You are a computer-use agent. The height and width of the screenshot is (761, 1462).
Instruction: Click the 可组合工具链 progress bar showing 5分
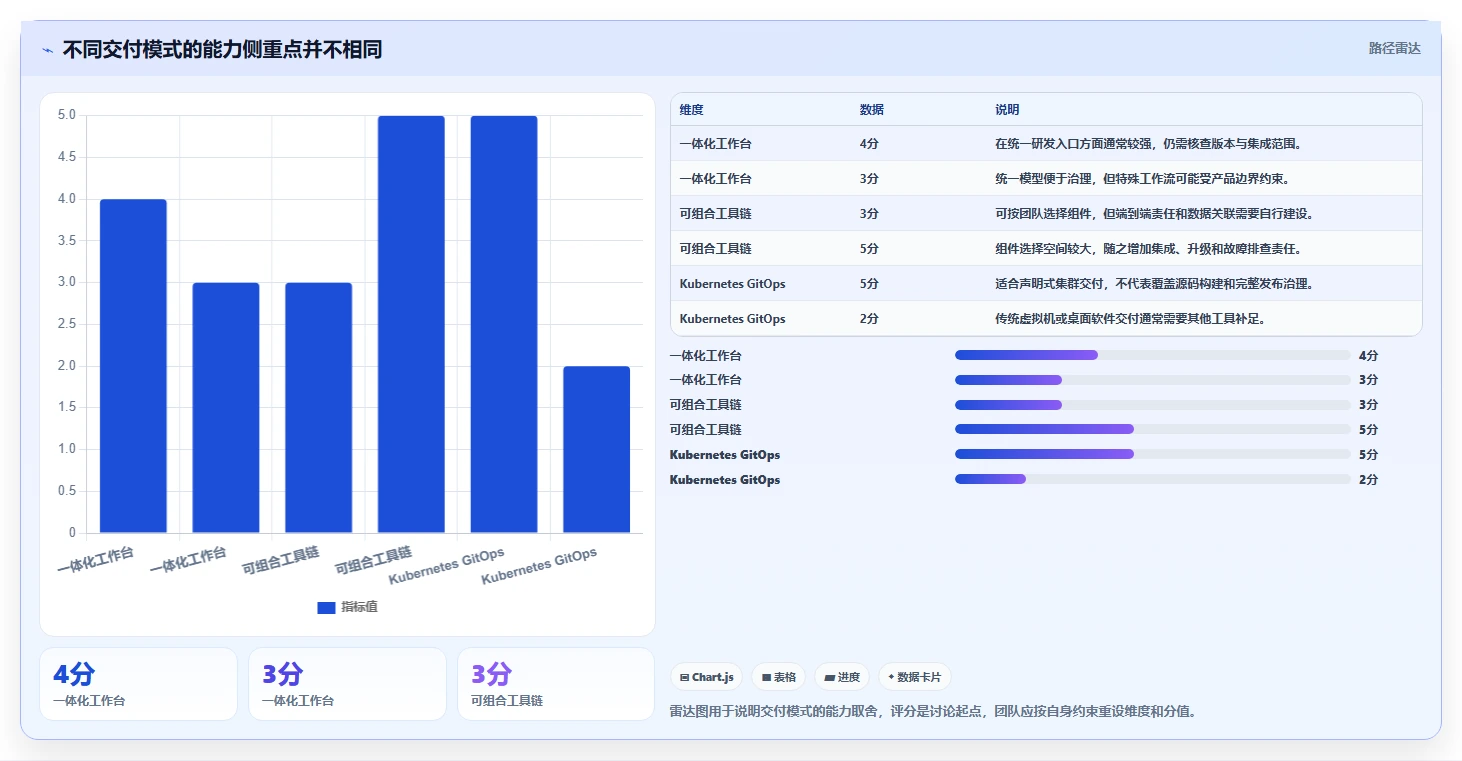1152,429
